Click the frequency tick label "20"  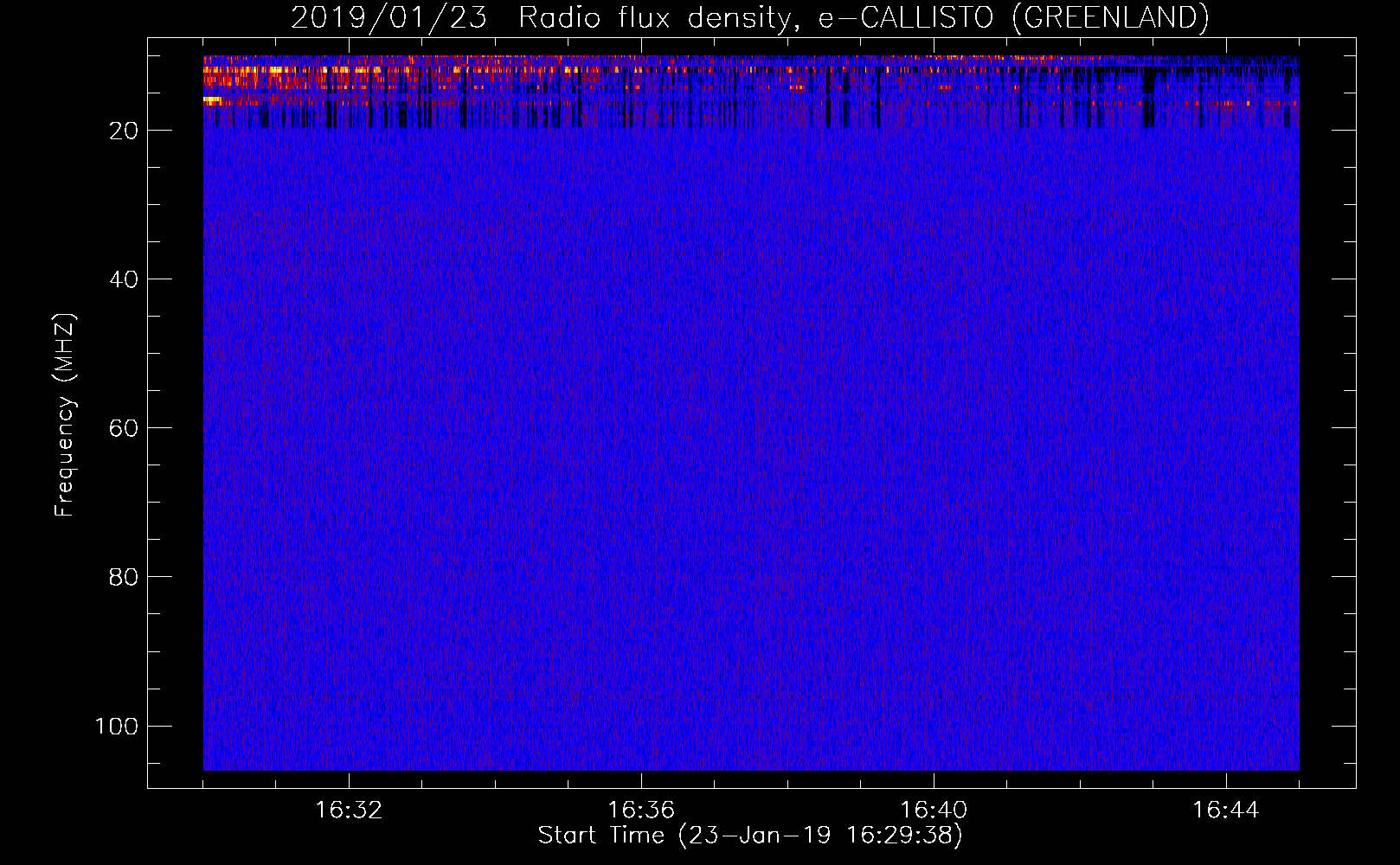[x=124, y=131]
